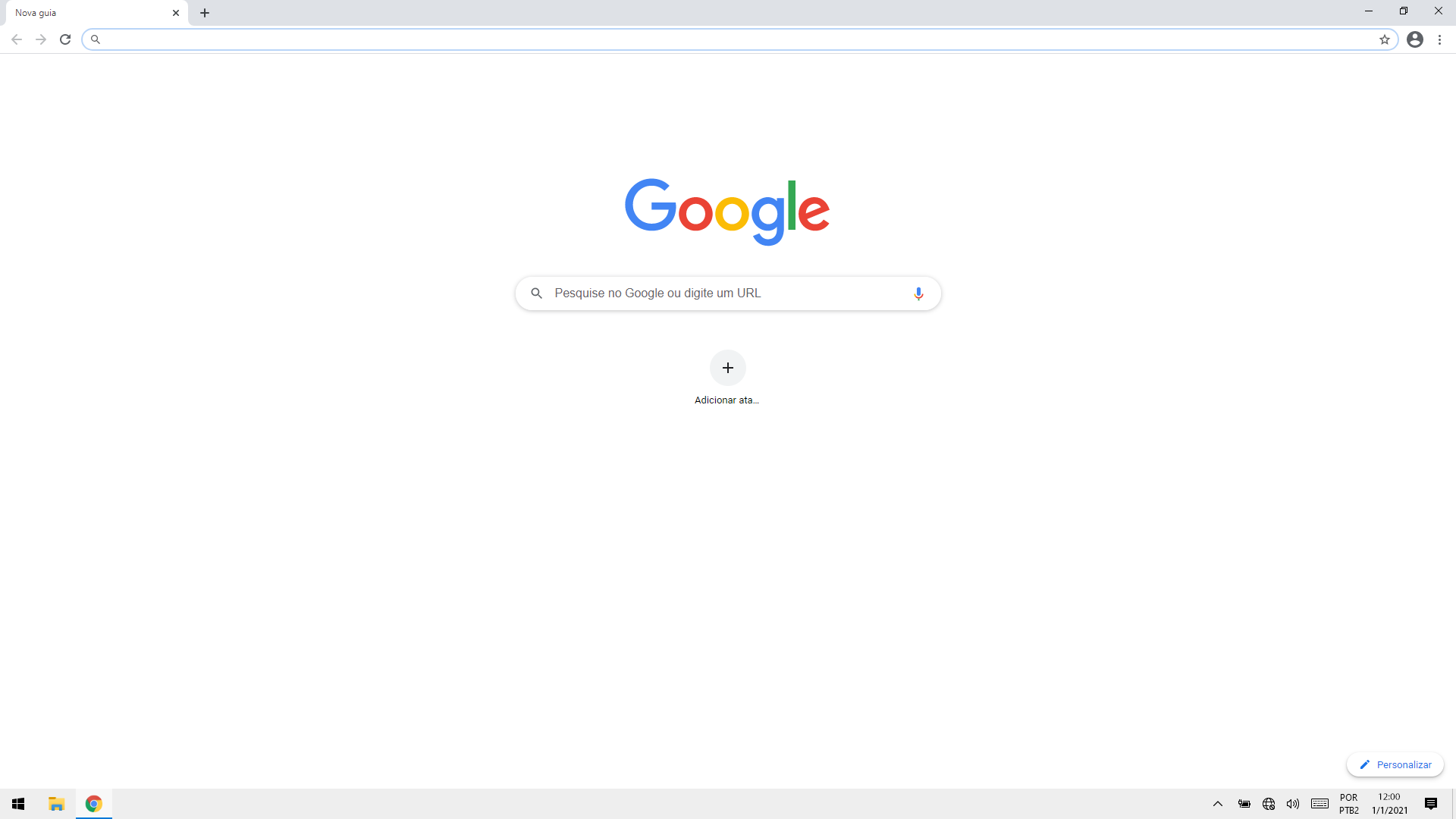1456x819 pixels.
Task: Switch the POR PTB2 input language
Action: point(1349,804)
